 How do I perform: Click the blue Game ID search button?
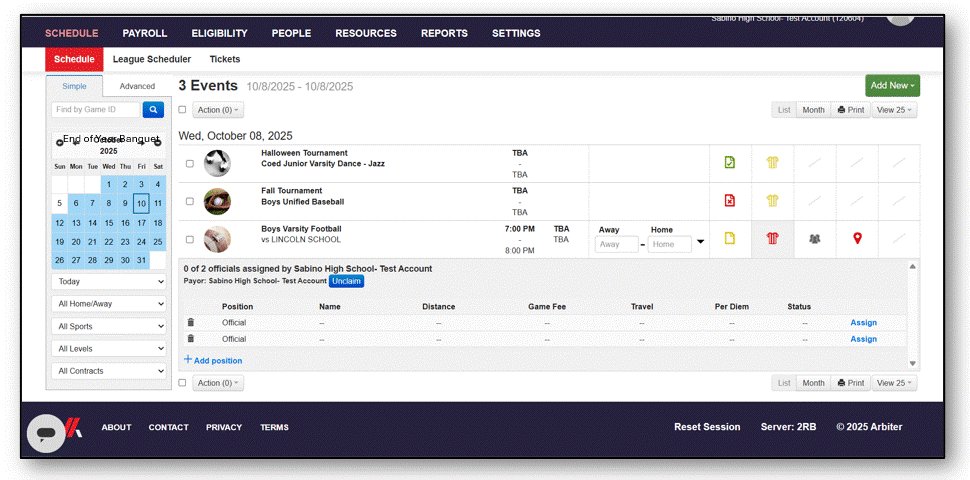click(153, 110)
